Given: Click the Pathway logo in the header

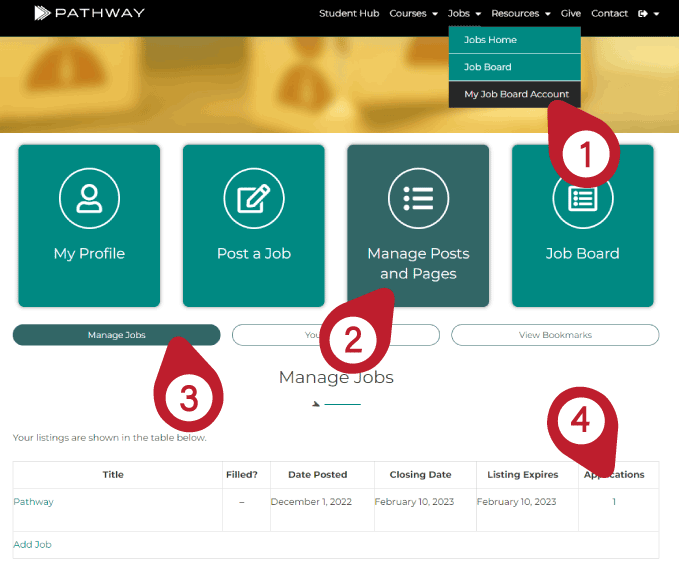Looking at the screenshot, I should [x=89, y=13].
